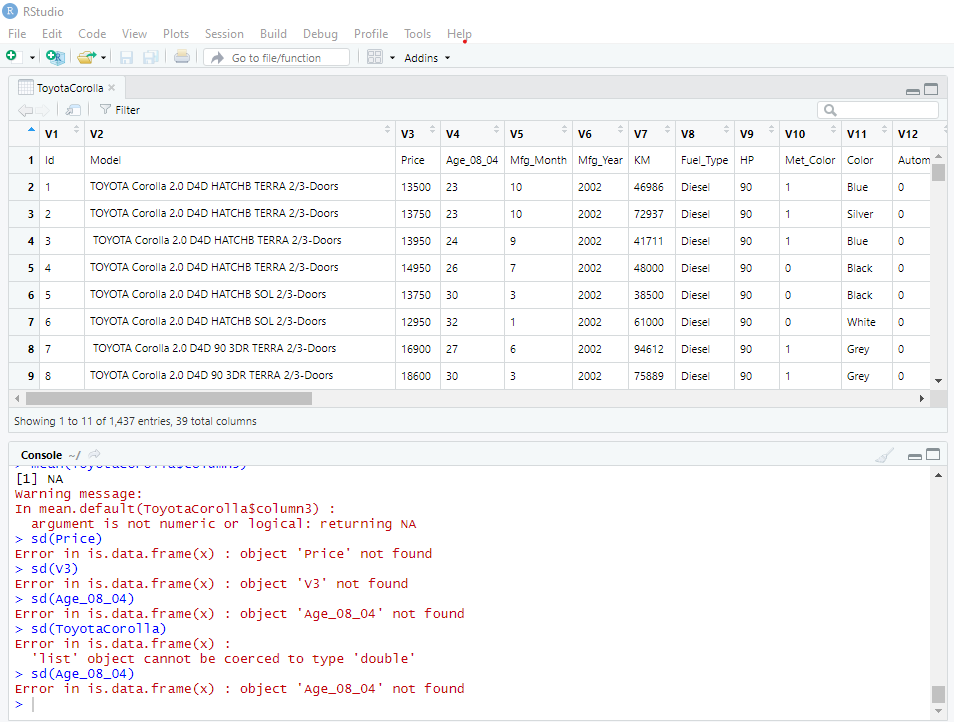The height and width of the screenshot is (722, 954).
Task: Open the New File dropdown arrow
Action: pyautogui.click(x=32, y=58)
